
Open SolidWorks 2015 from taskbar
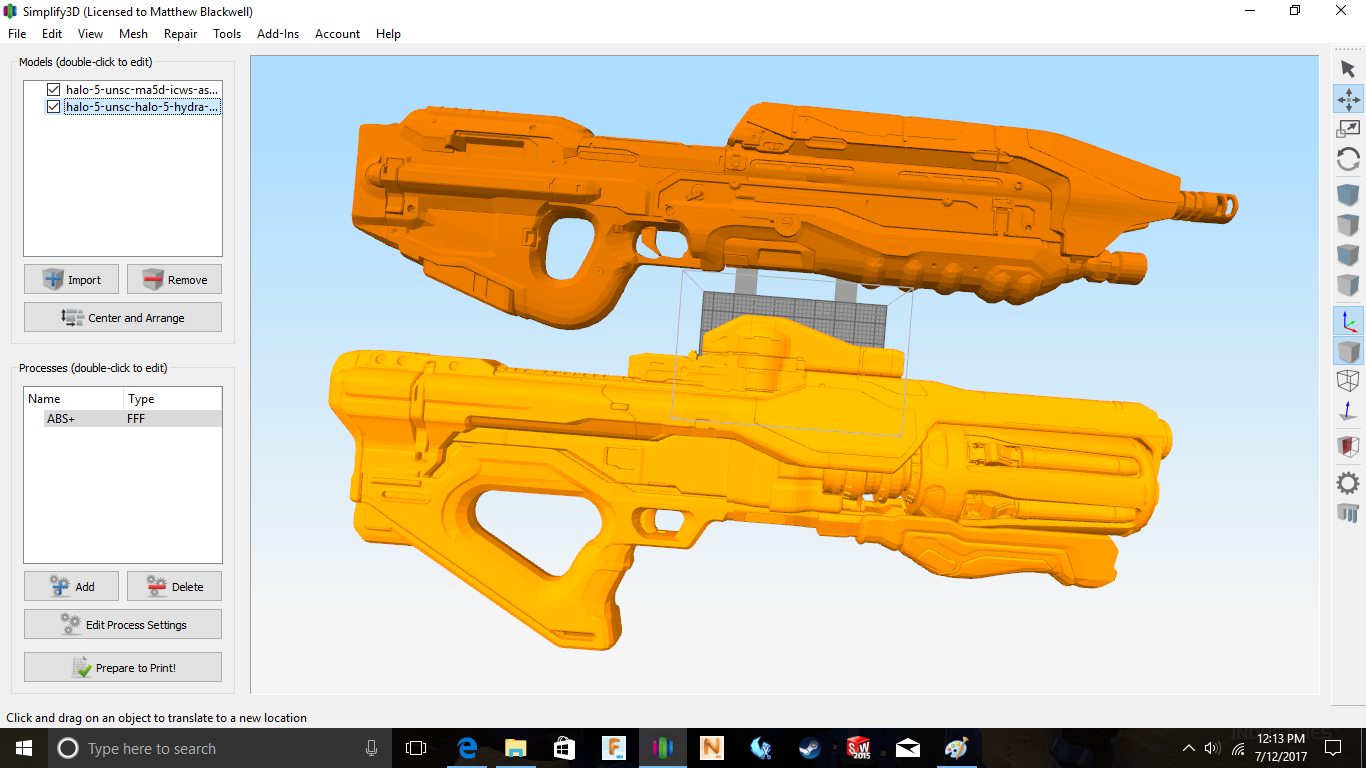[858, 748]
